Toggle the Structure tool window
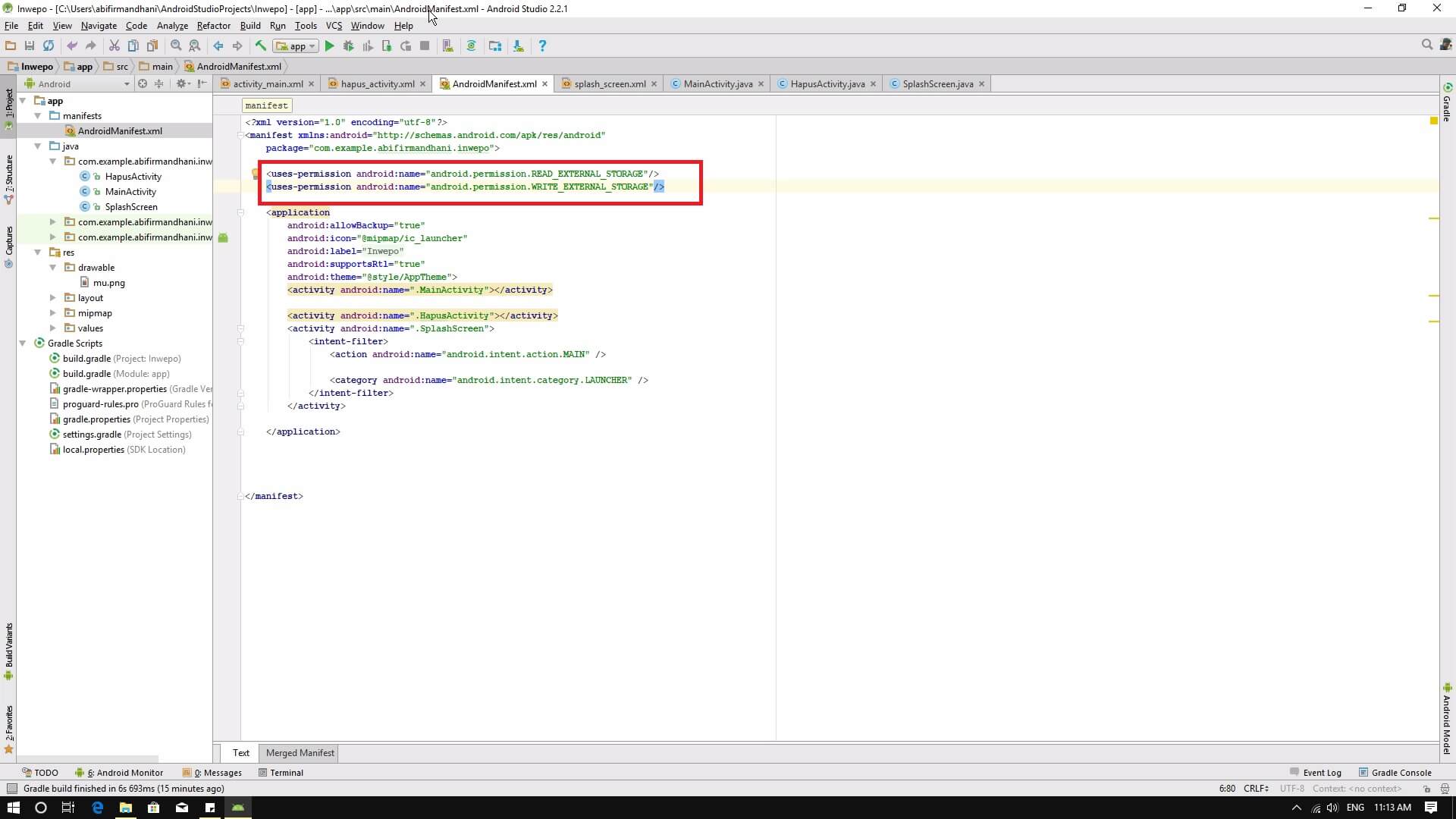Viewport: 1456px width, 819px height. tap(9, 179)
